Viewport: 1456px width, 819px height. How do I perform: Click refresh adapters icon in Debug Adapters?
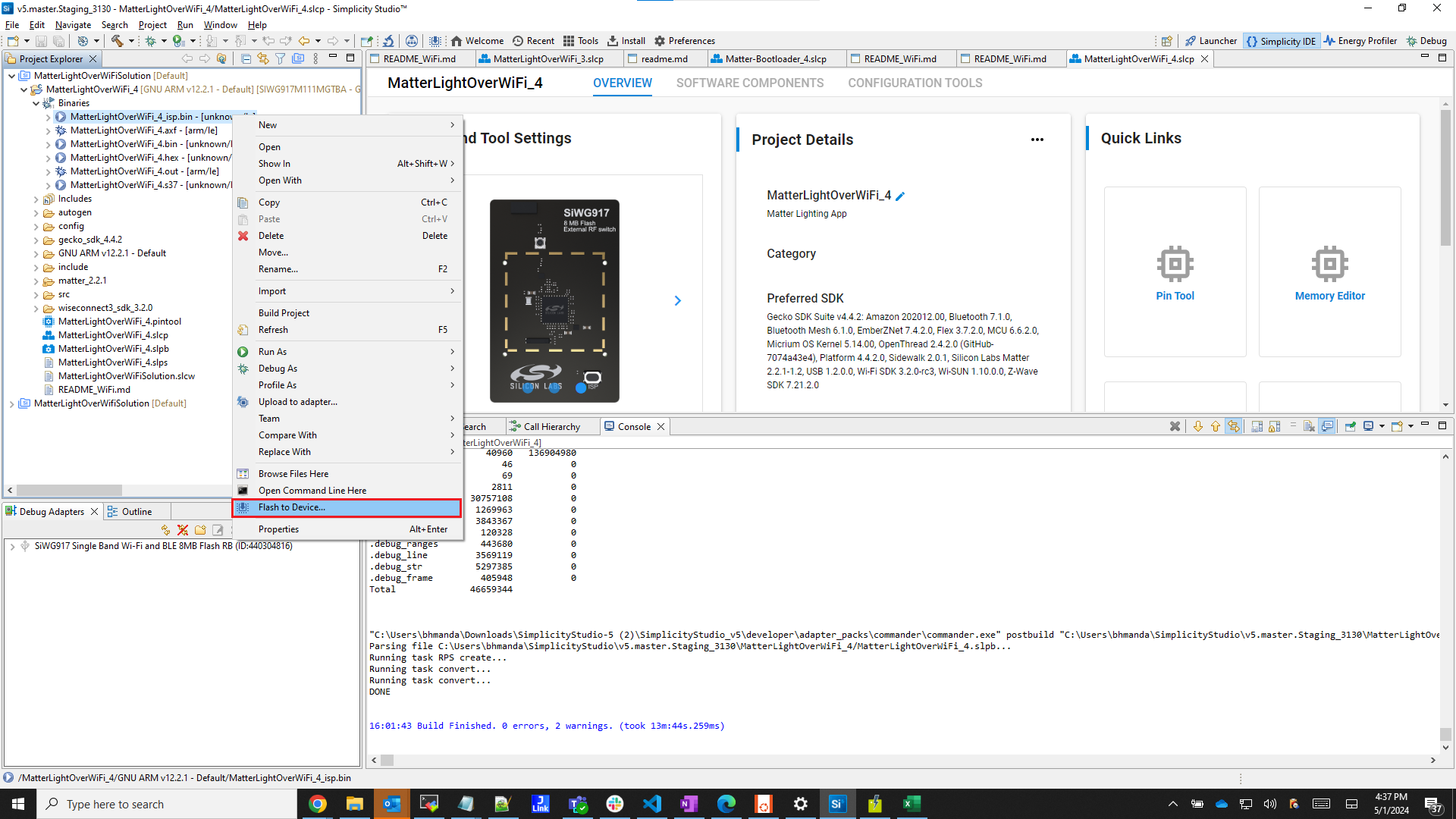(x=166, y=530)
